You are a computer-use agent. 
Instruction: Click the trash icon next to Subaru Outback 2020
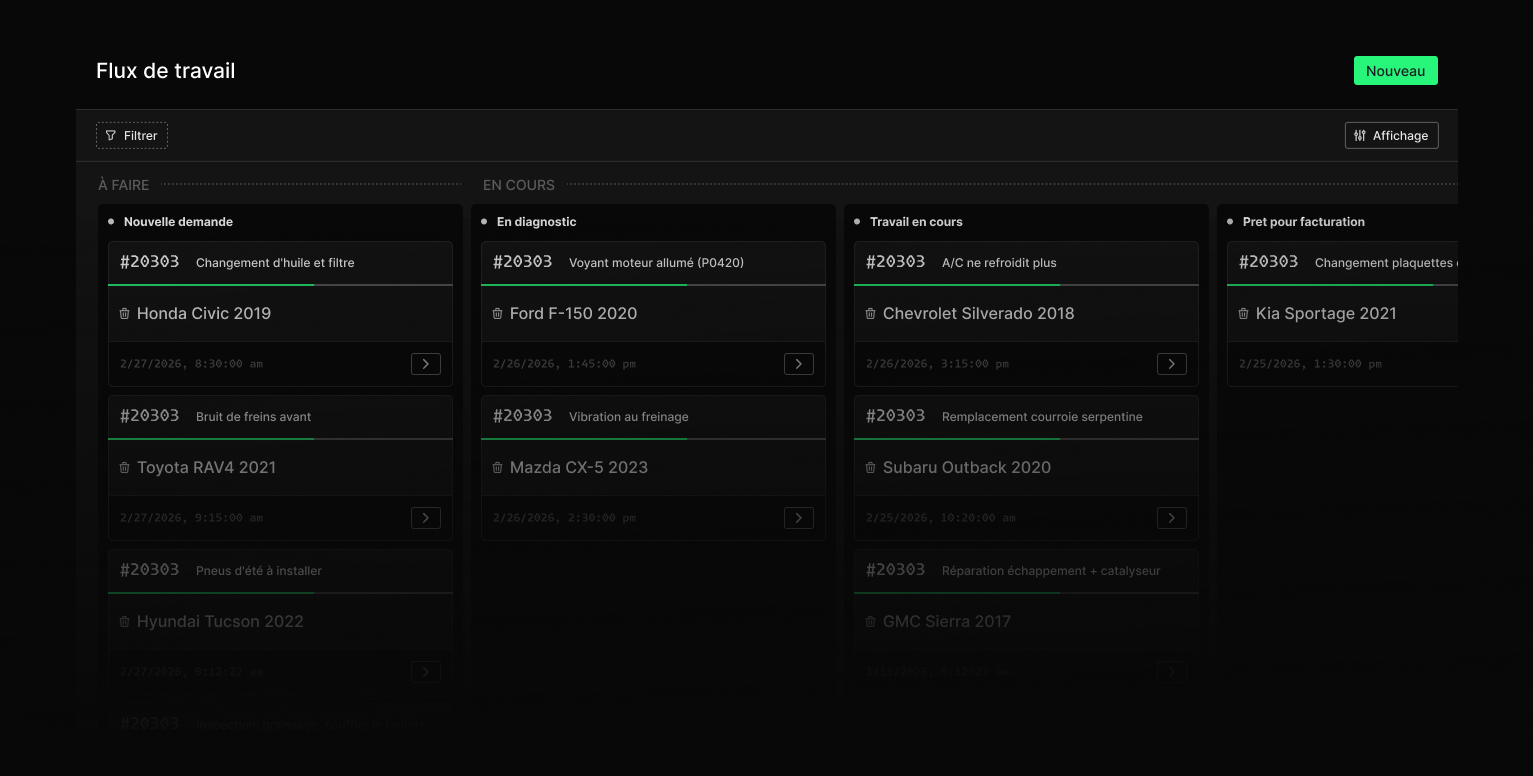(871, 468)
